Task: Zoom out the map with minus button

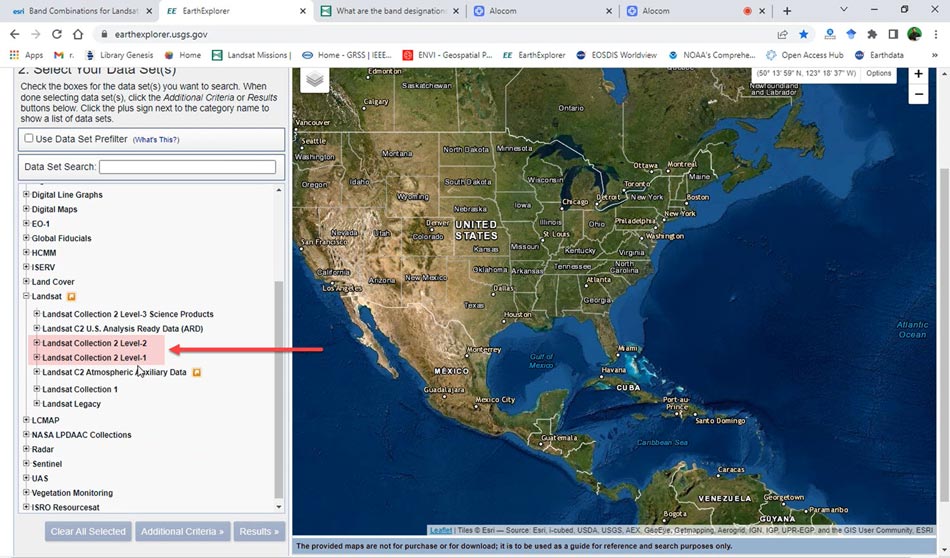Action: pos(918,95)
